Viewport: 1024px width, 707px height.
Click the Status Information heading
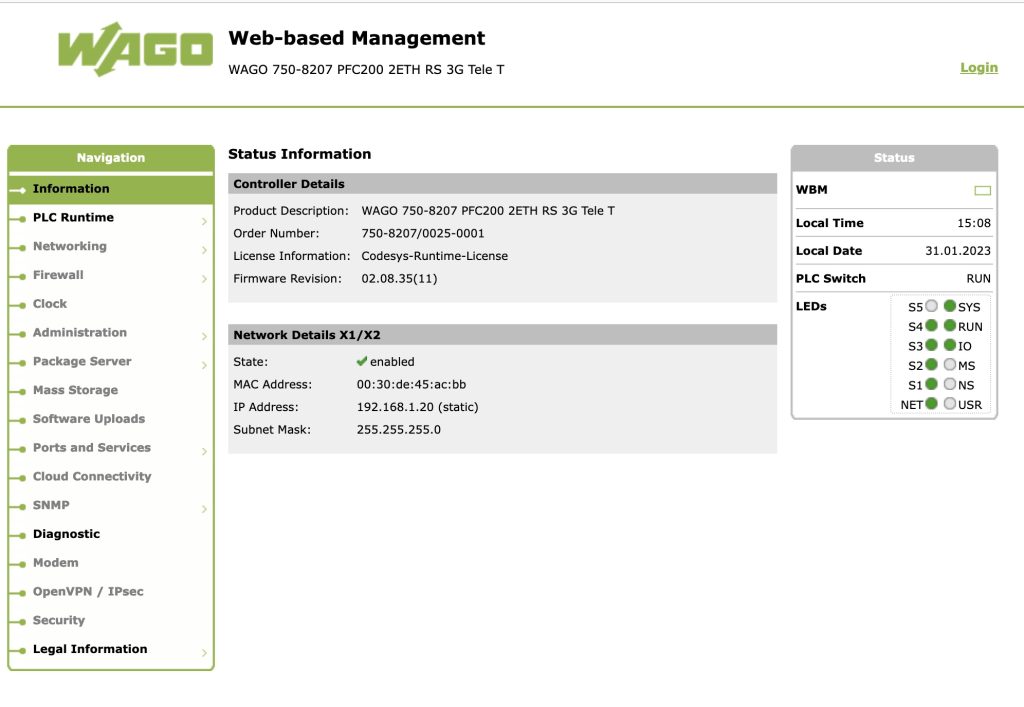[299, 154]
